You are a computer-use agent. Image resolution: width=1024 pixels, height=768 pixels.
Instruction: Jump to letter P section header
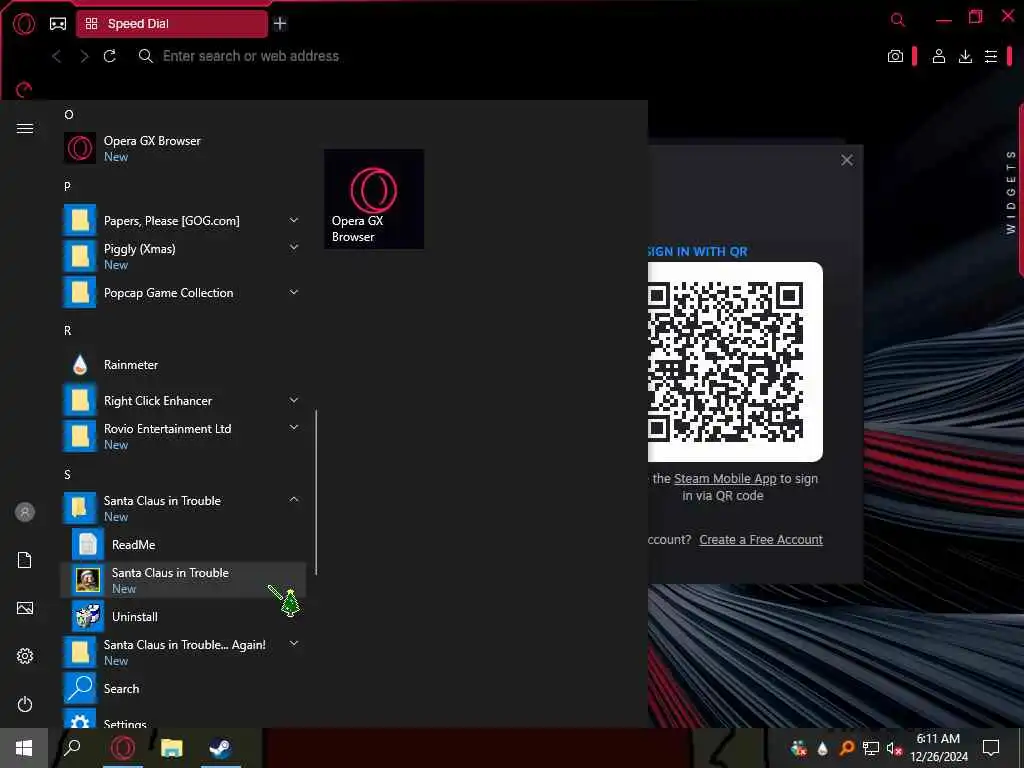click(67, 187)
